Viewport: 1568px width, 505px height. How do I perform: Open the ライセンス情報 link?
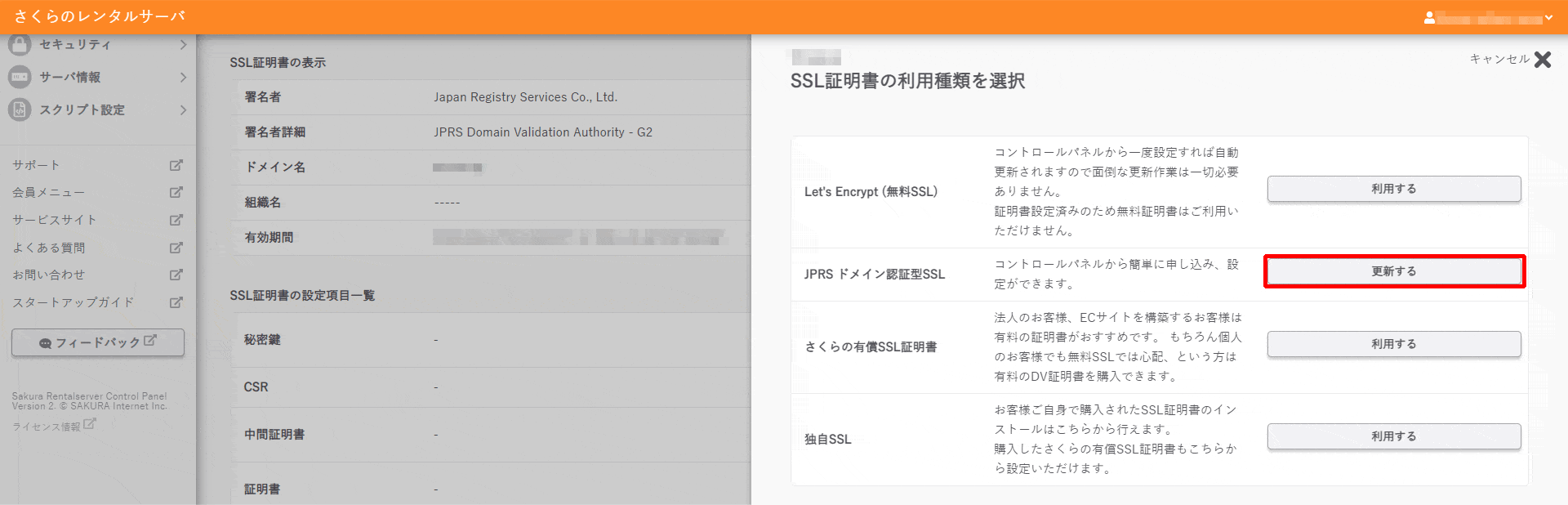(47, 427)
